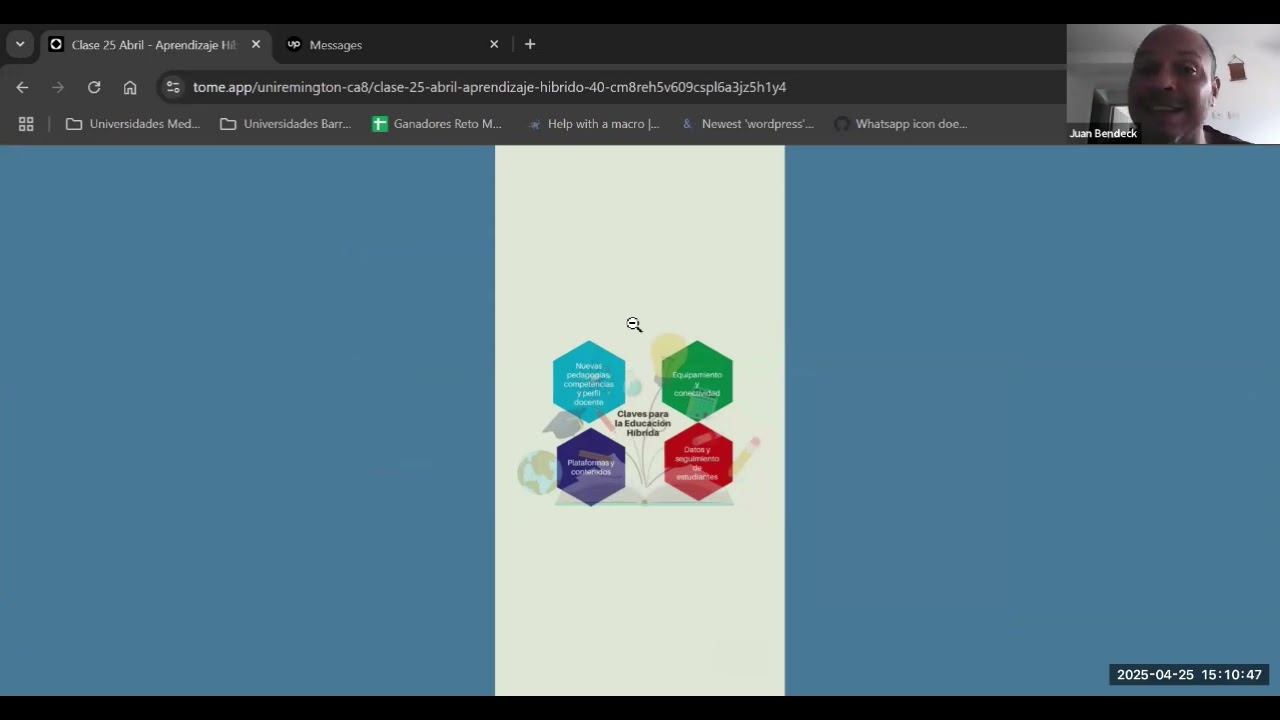
Task: Open the apps grid in bookmarks bar
Action: (26, 124)
